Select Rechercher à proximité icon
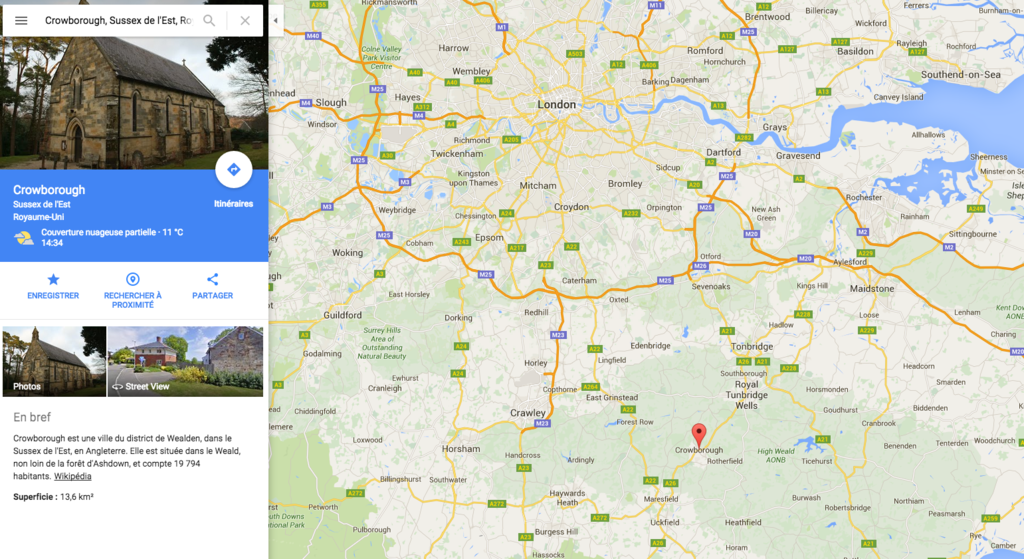 (x=133, y=280)
